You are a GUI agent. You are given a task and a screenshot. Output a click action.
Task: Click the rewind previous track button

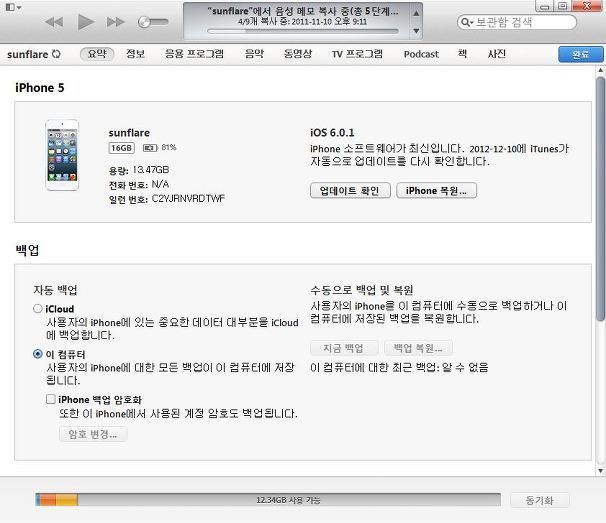point(54,22)
